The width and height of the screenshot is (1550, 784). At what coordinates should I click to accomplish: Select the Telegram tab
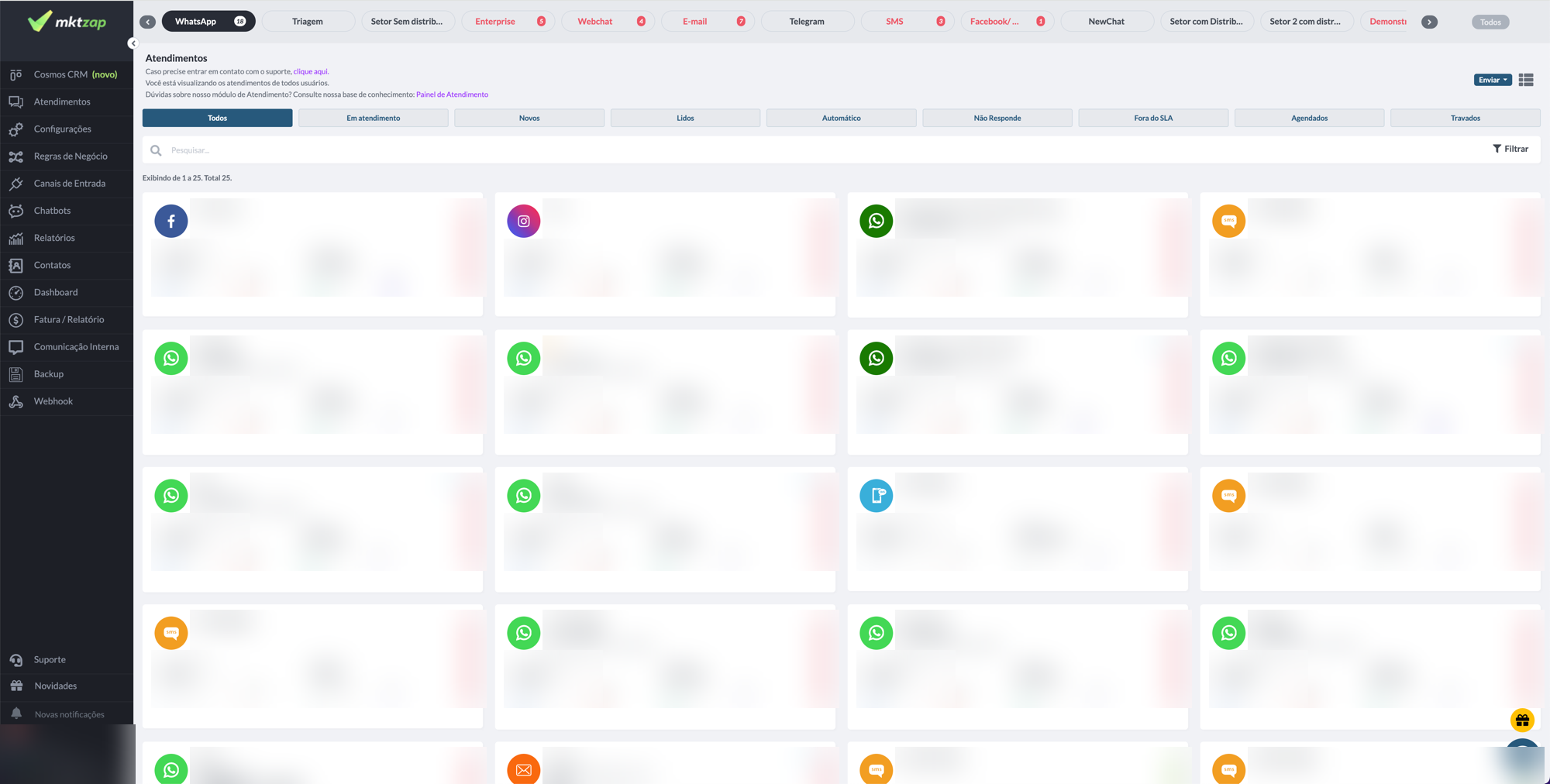coord(807,22)
